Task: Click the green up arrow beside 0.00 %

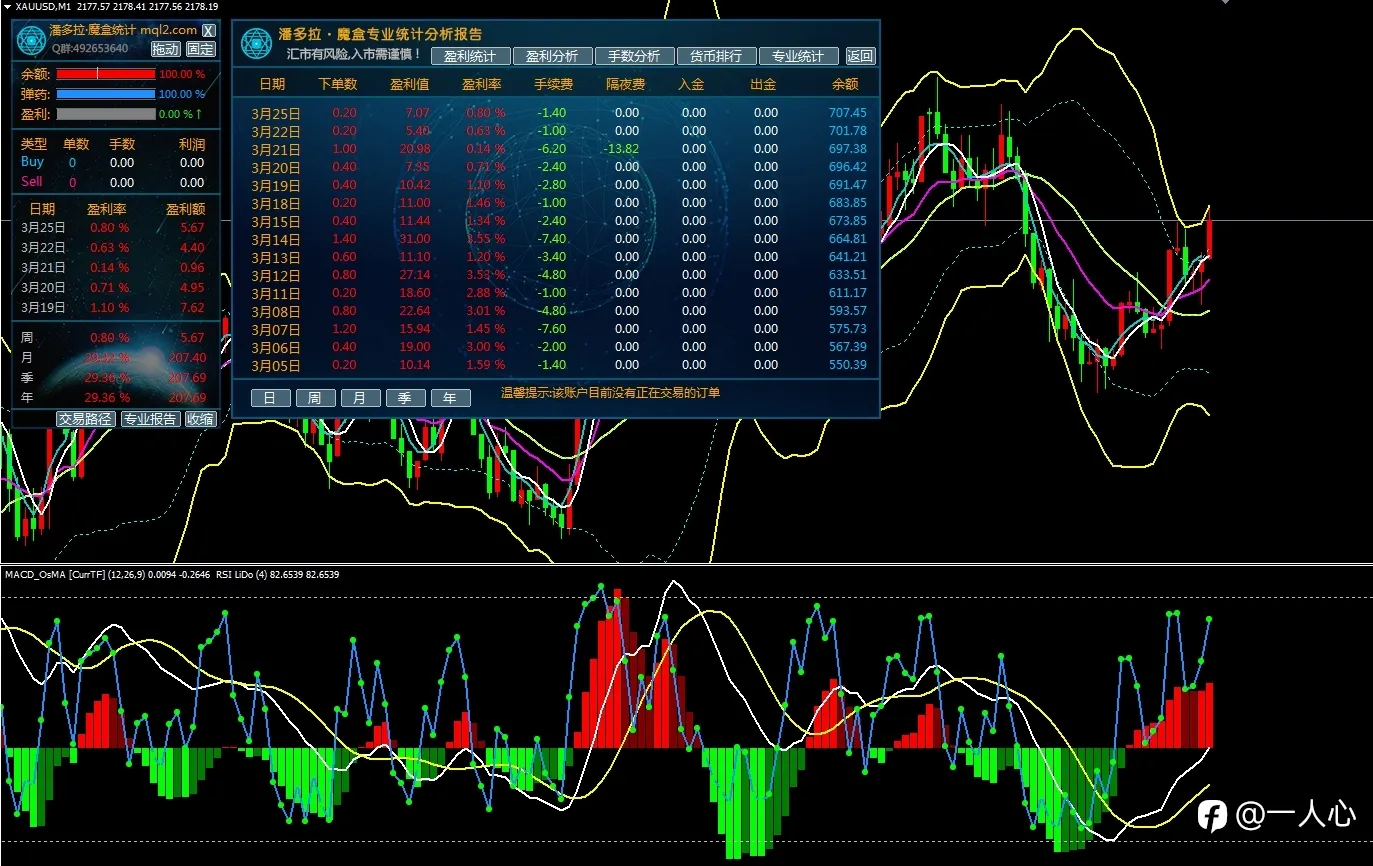Action: (199, 114)
